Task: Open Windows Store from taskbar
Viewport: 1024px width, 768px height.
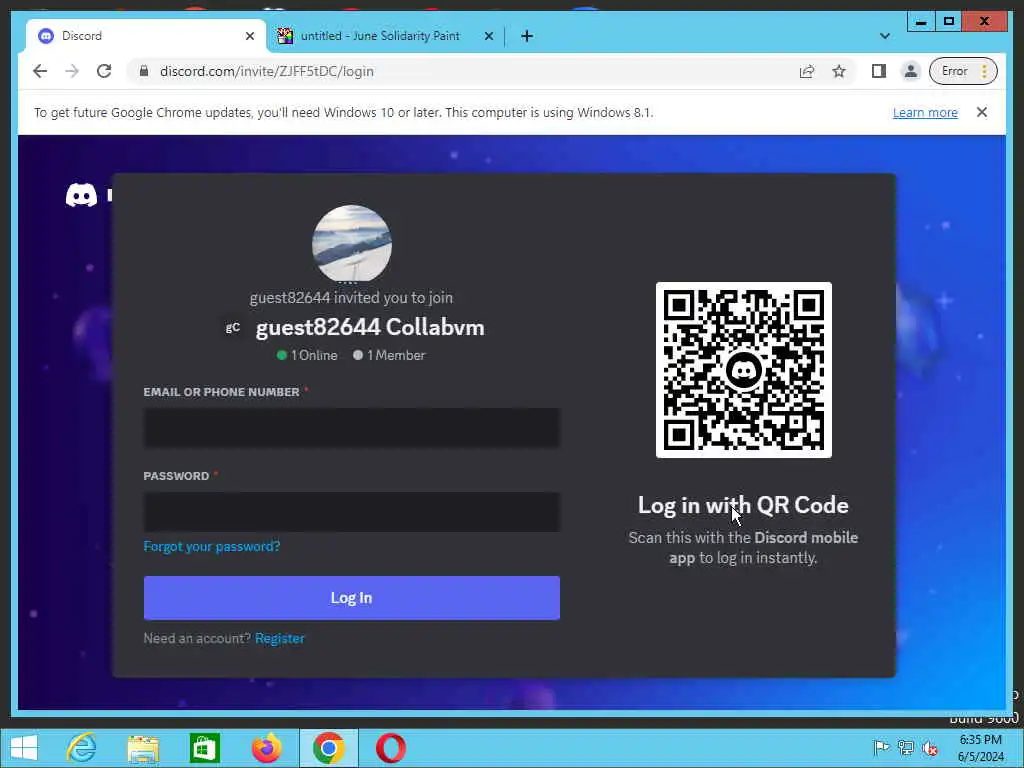Action: tap(204, 748)
